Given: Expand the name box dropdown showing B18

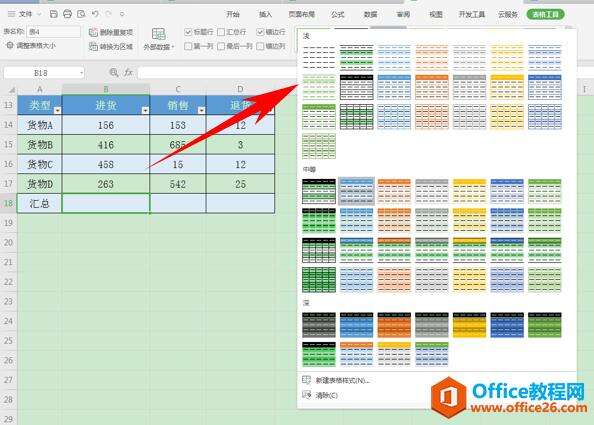Looking at the screenshot, I should tap(81, 73).
